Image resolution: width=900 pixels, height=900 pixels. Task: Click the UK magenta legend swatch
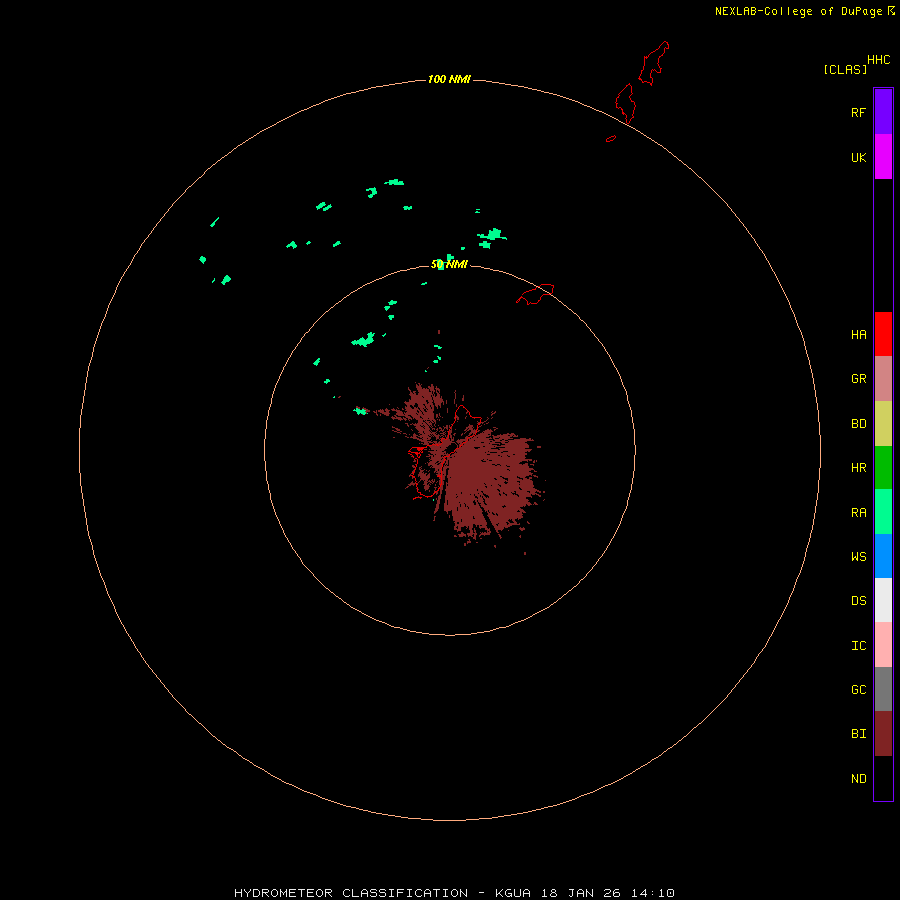883,157
